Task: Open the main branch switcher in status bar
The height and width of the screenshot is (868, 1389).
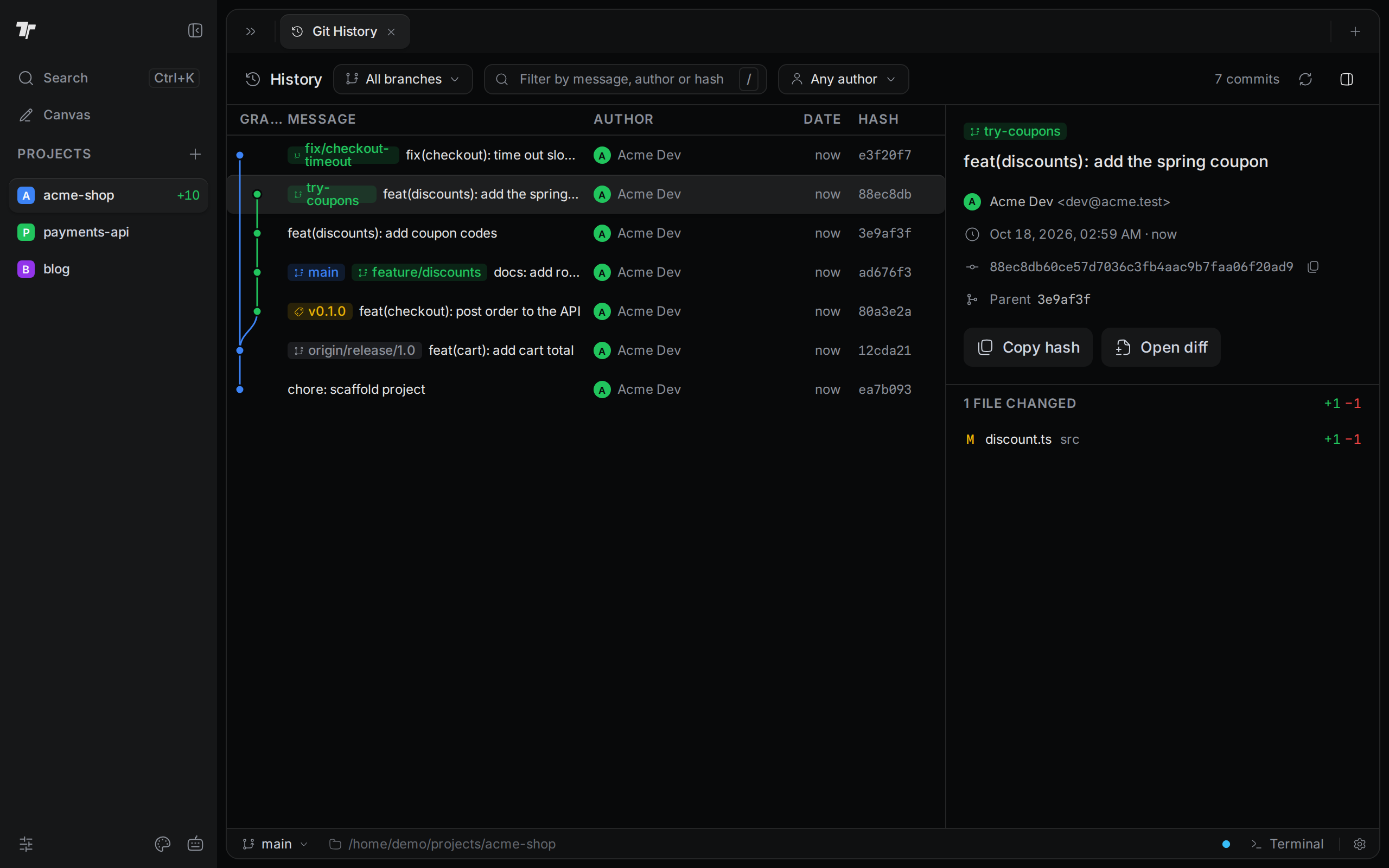Action: pyautogui.click(x=276, y=844)
